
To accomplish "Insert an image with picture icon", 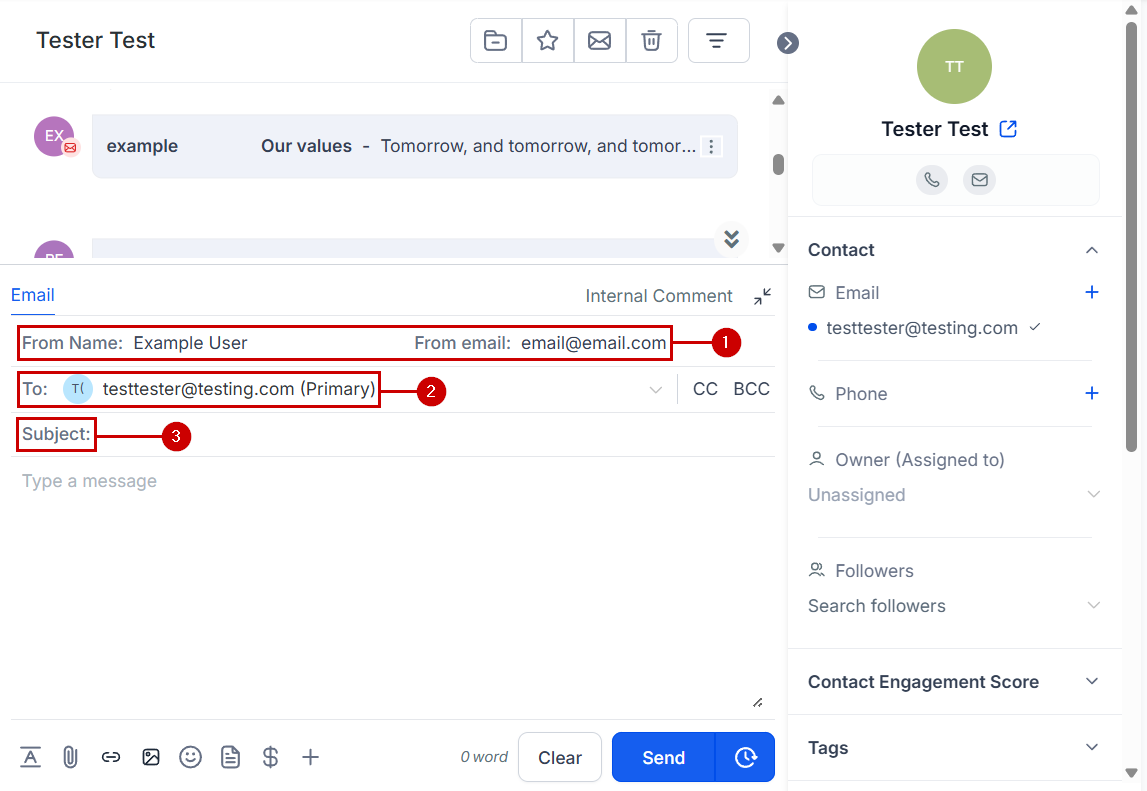I will [x=151, y=757].
